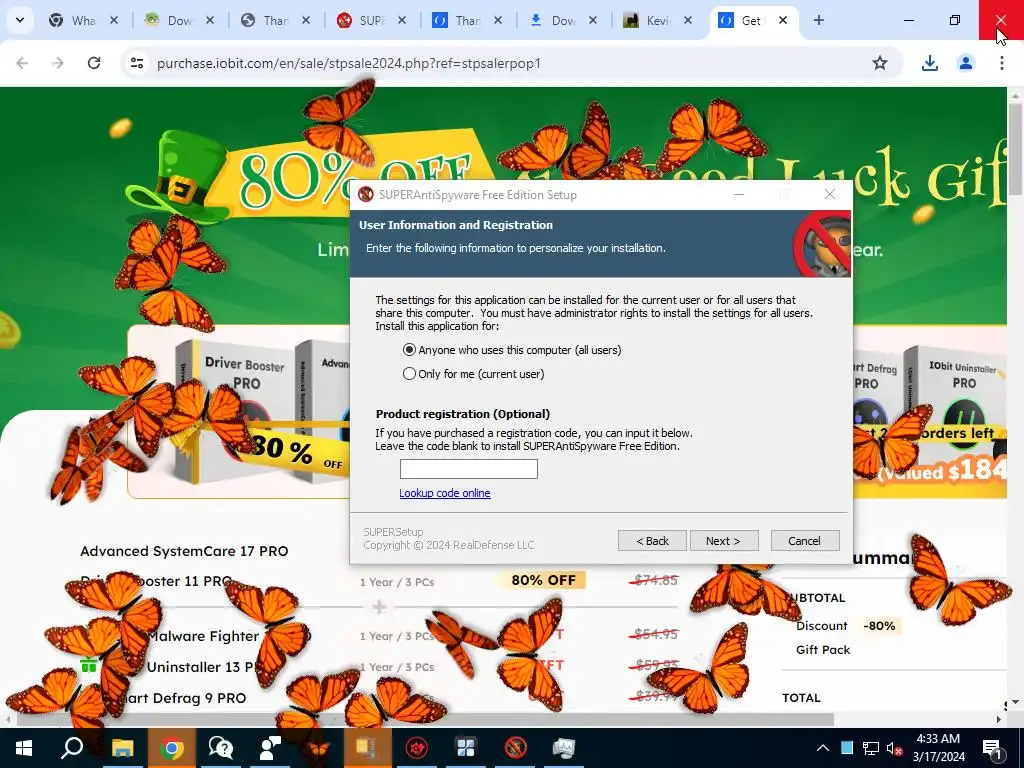1024x768 pixels.
Task: Click 'Advanced SystemCare 17 PRO' text
Action: coord(184,551)
